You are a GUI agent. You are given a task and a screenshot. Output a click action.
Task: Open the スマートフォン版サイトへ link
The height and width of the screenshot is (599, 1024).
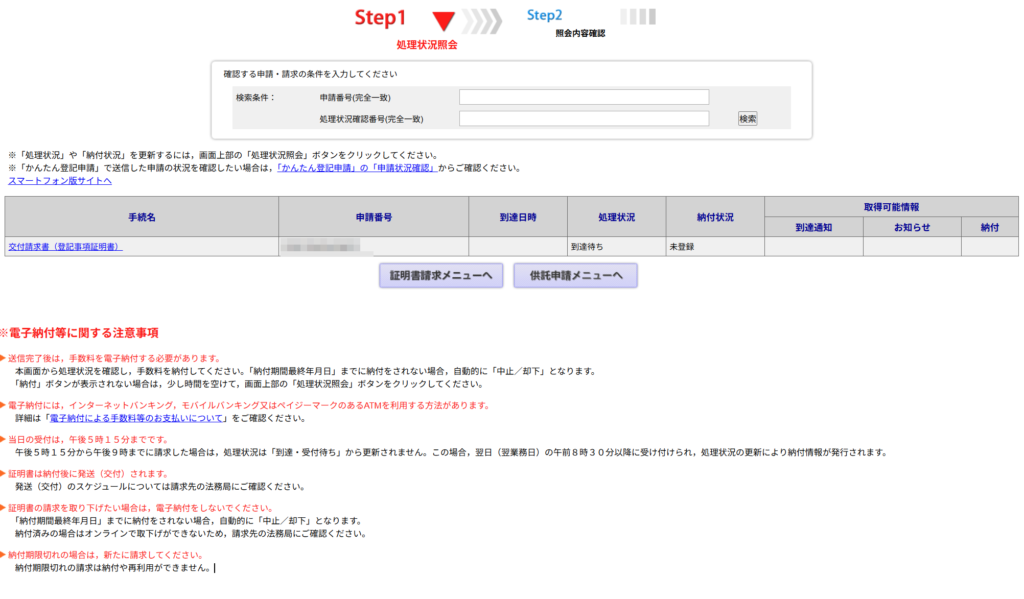pyautogui.click(x=60, y=181)
